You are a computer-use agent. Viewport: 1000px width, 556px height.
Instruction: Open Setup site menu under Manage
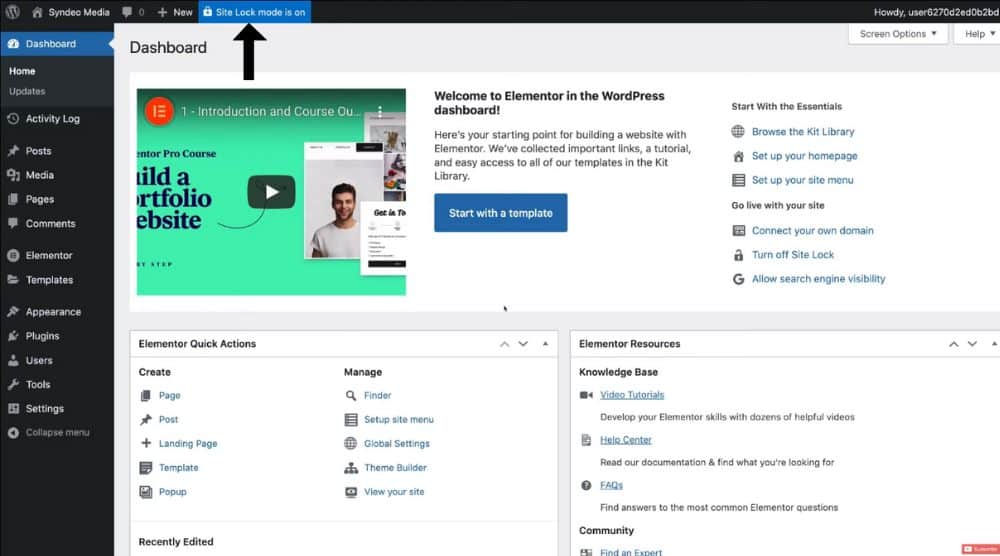pos(399,420)
